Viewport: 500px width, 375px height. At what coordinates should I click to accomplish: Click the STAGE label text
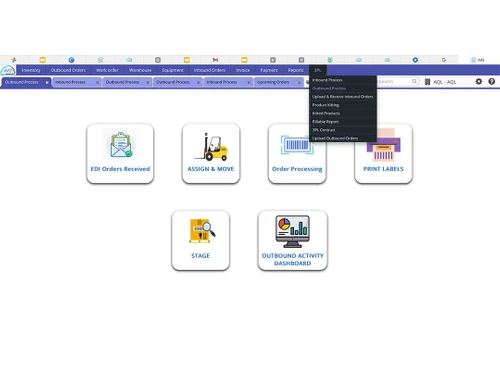point(200,256)
